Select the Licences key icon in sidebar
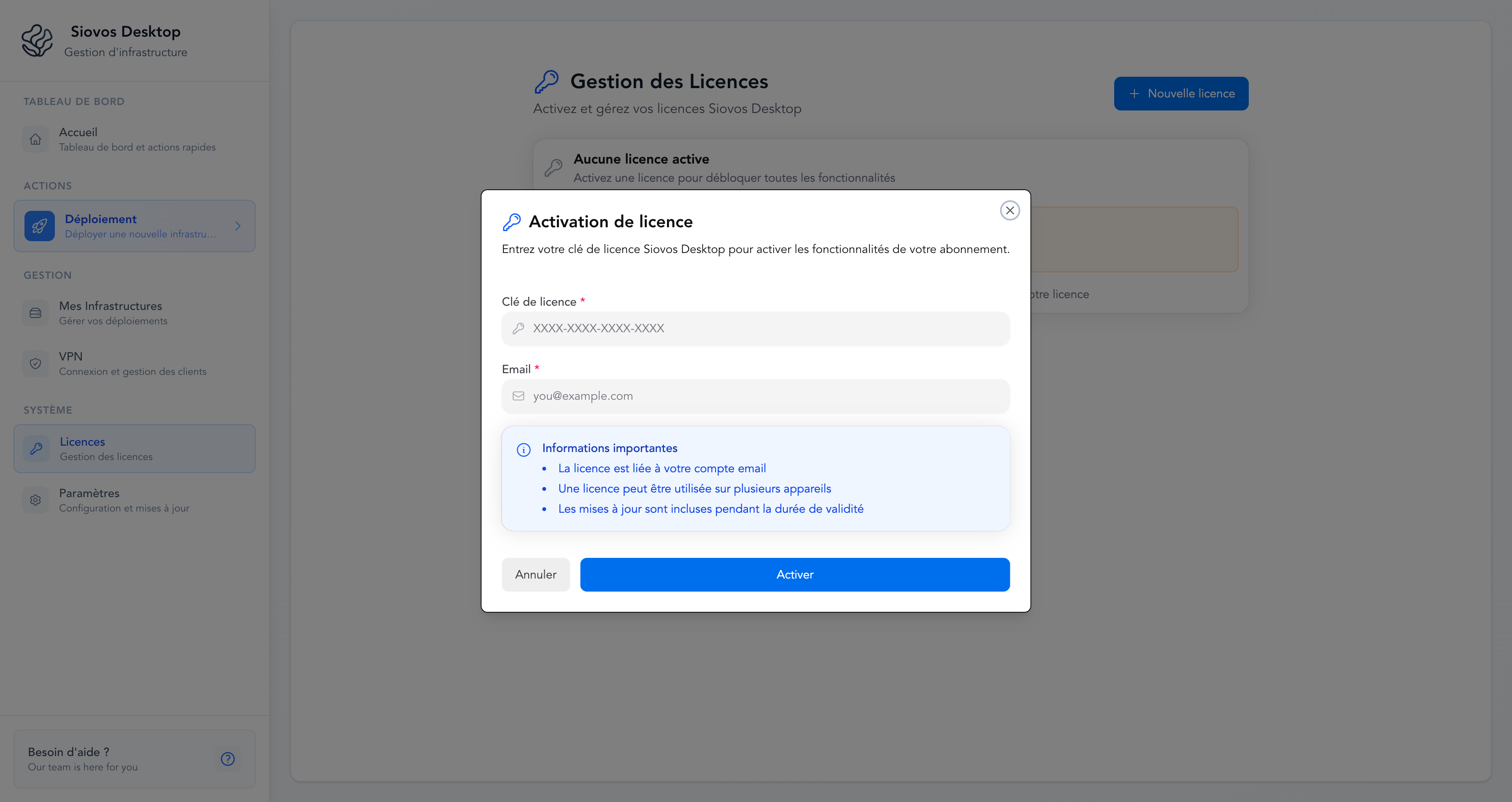 (x=35, y=448)
